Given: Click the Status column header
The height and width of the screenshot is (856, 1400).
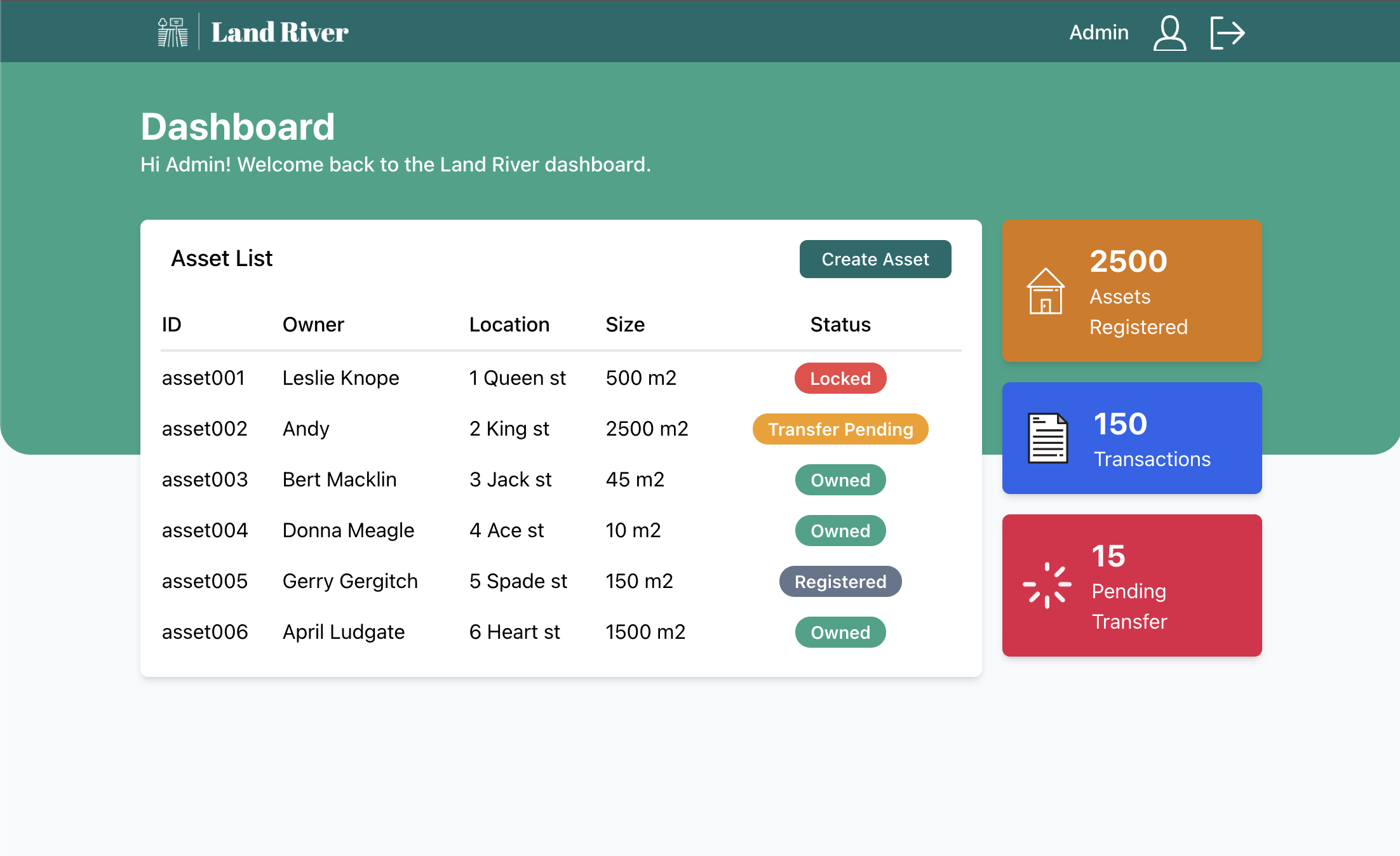Looking at the screenshot, I should pos(840,324).
